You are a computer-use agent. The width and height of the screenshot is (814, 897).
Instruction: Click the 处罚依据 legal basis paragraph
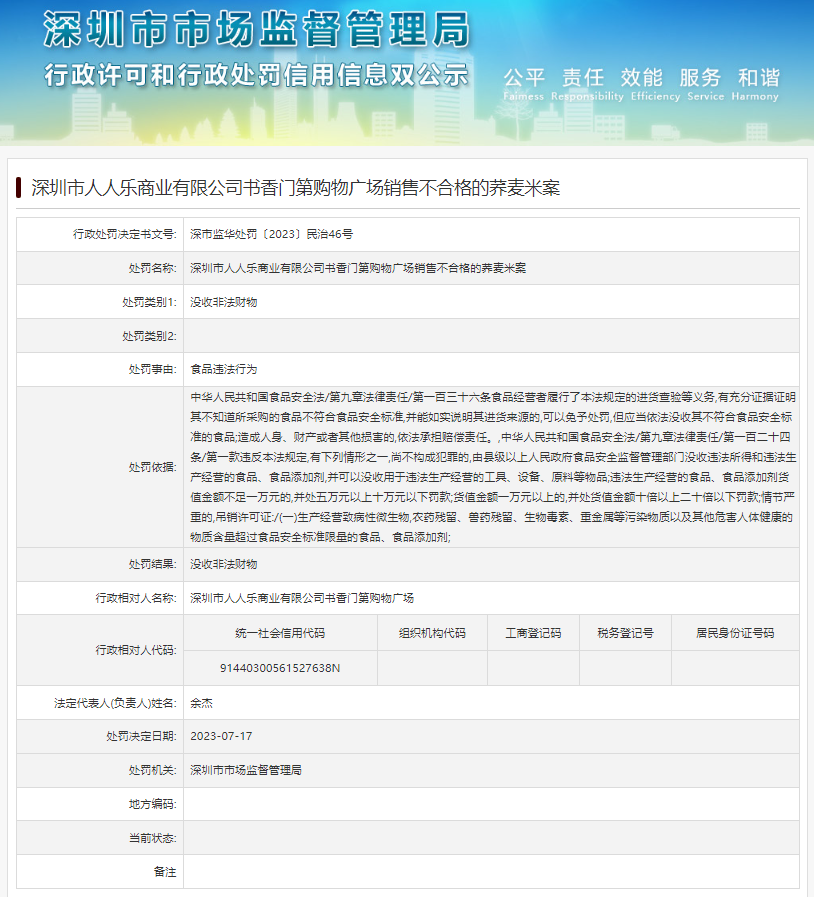pyautogui.click(x=493, y=467)
